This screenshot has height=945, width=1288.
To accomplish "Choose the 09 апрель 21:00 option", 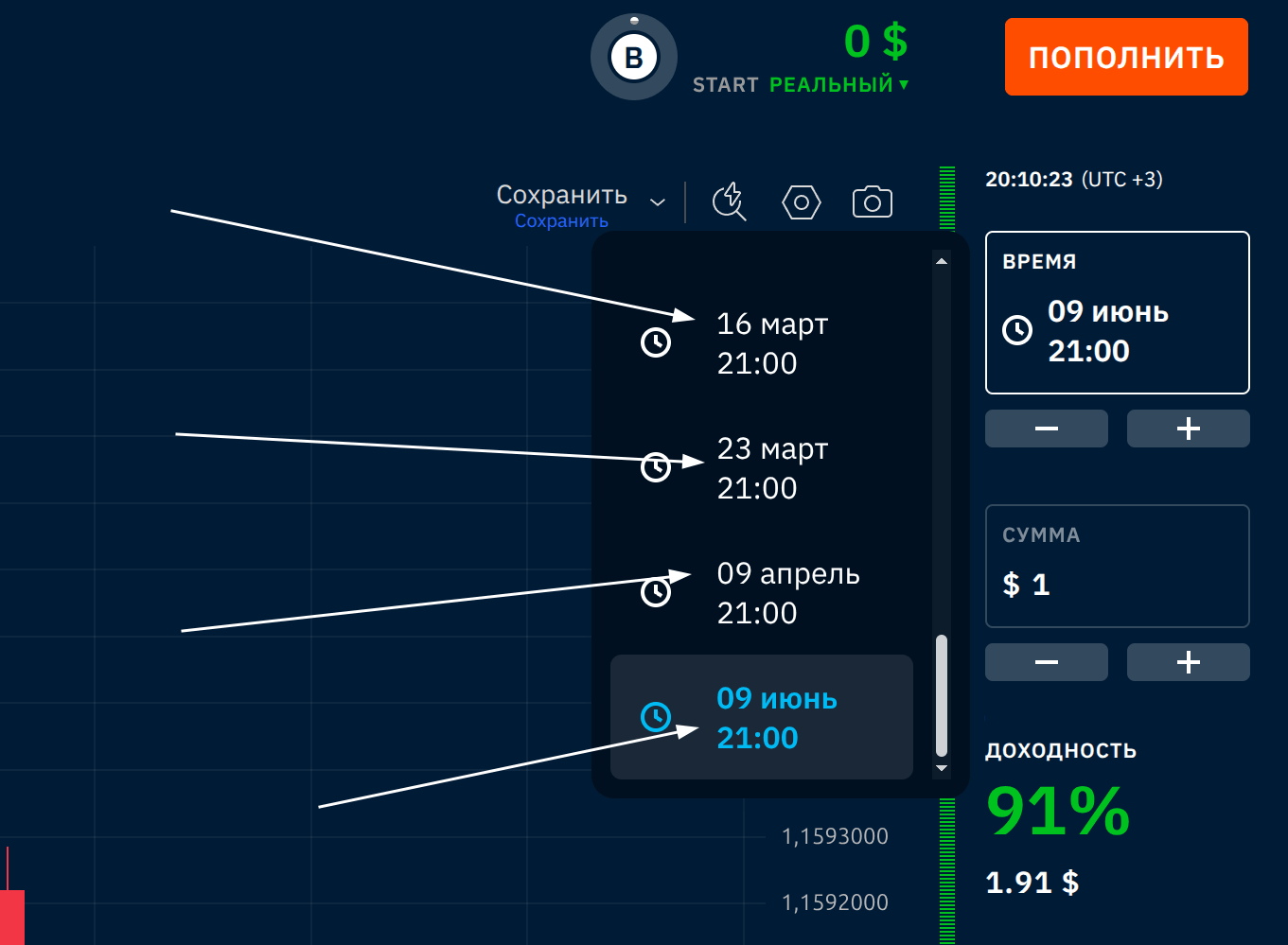I will [x=787, y=593].
